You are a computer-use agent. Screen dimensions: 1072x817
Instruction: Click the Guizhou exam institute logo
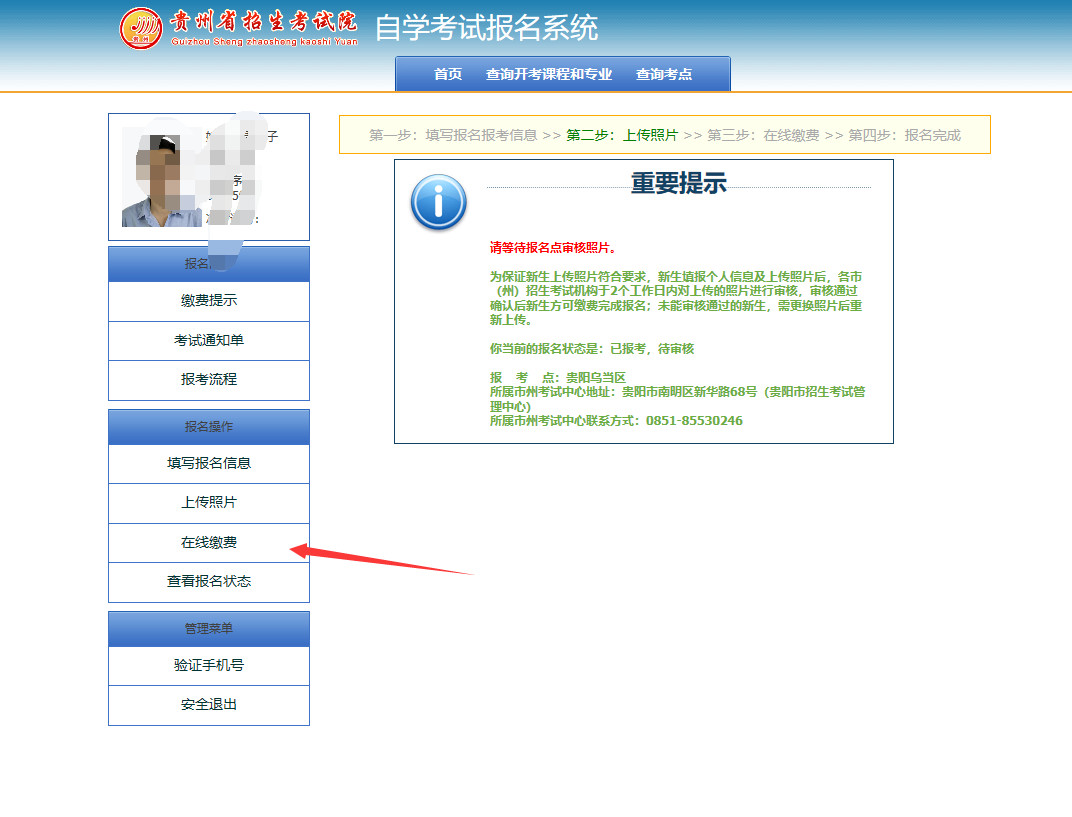tap(141, 28)
